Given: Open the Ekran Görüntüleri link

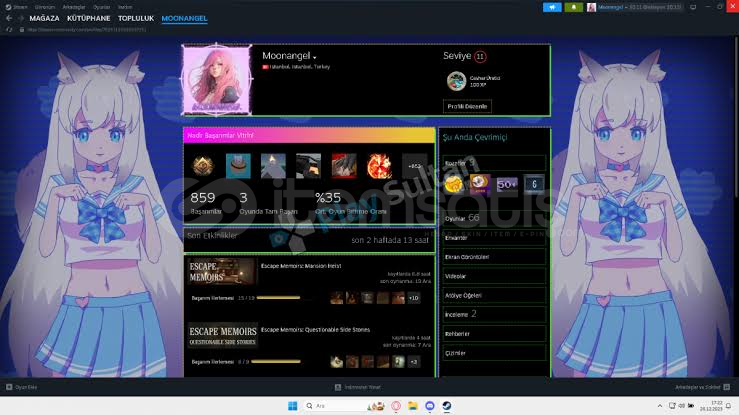Looking at the screenshot, I should pyautogui.click(x=494, y=257).
